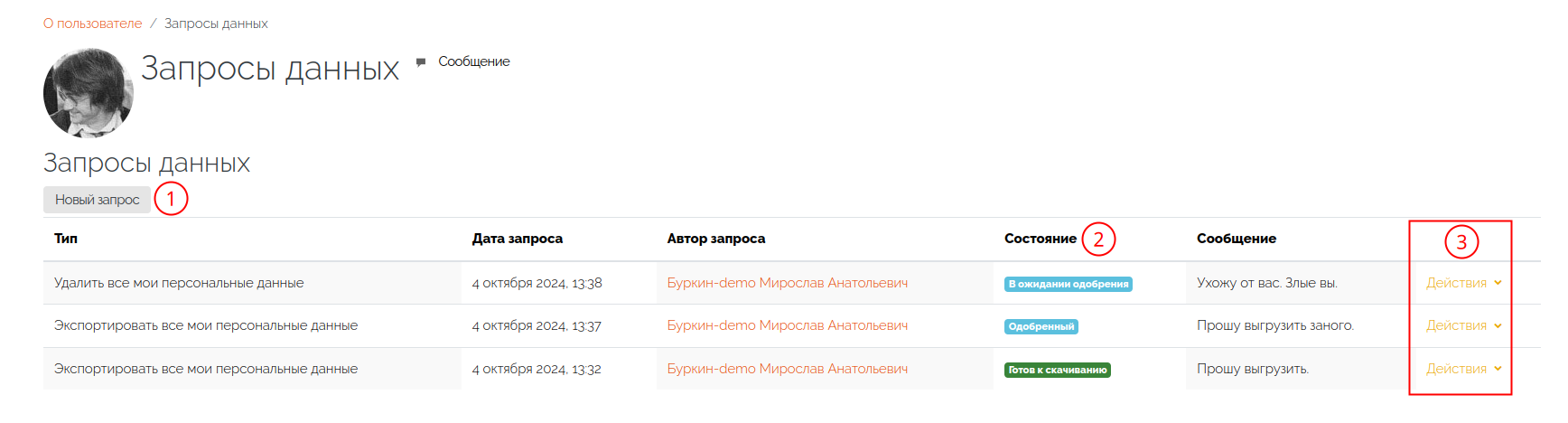Viewport: 1568px width, 423px height.
Task: Open the О пользователе breadcrumb link
Action: tap(92, 23)
